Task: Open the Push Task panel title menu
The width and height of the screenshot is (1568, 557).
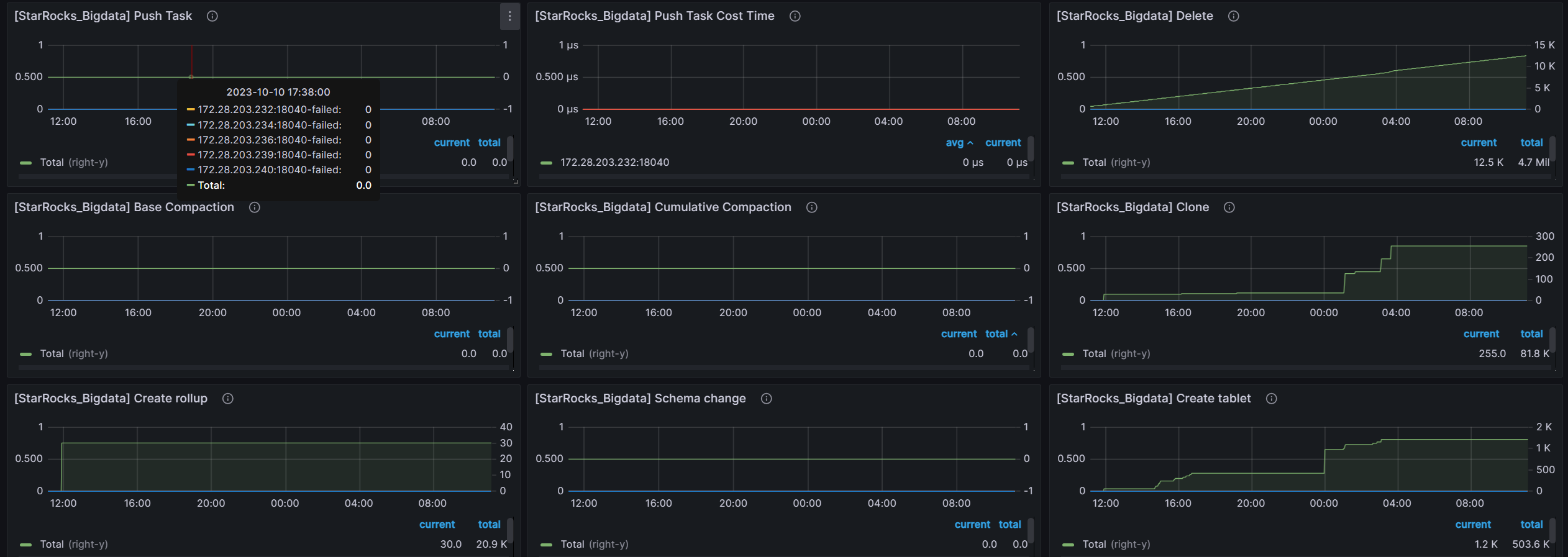Action: [x=103, y=16]
